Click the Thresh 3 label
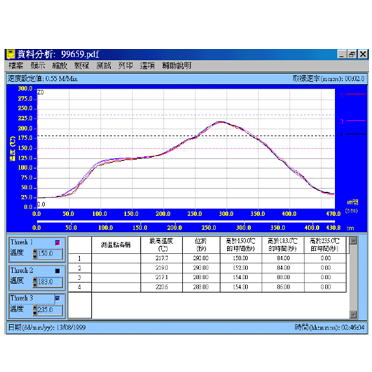The height and width of the screenshot is (372, 372). (22, 298)
